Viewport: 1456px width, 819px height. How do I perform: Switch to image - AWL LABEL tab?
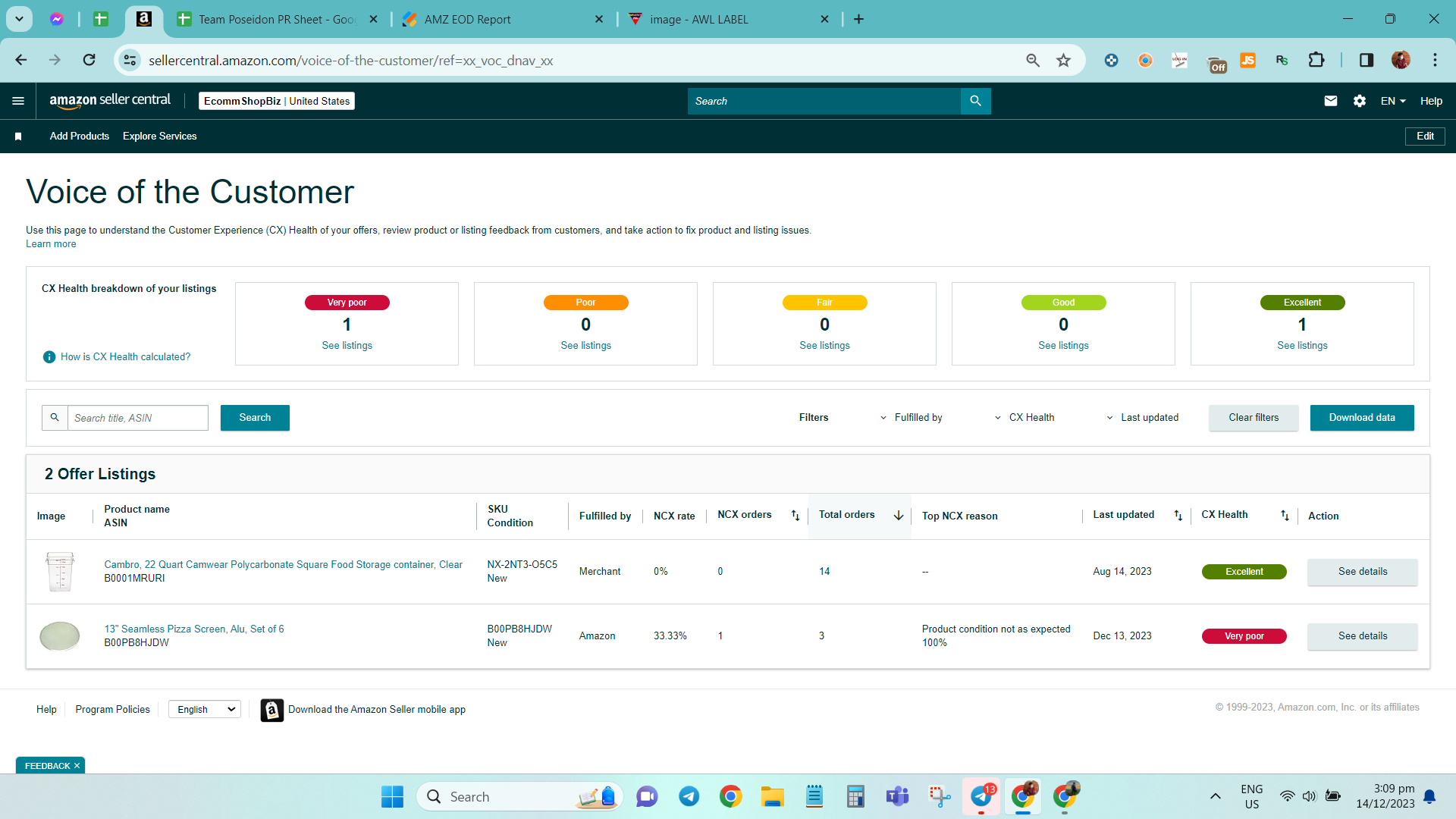pos(729,19)
